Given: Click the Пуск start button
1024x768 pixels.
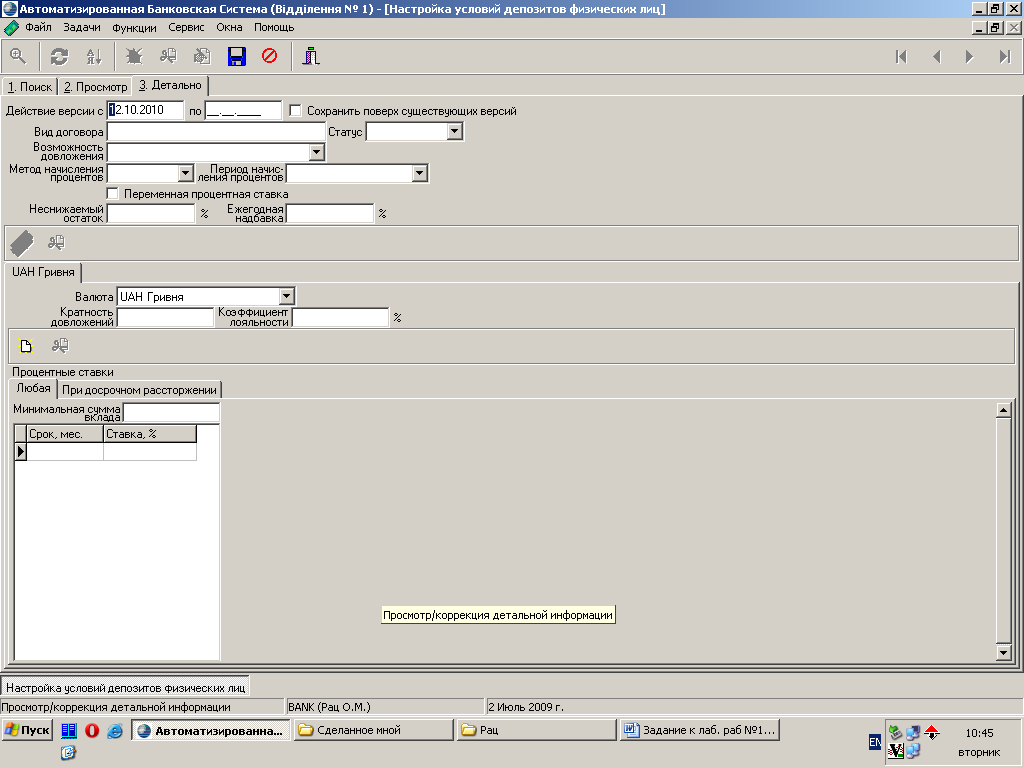Looking at the screenshot, I should click(x=27, y=730).
